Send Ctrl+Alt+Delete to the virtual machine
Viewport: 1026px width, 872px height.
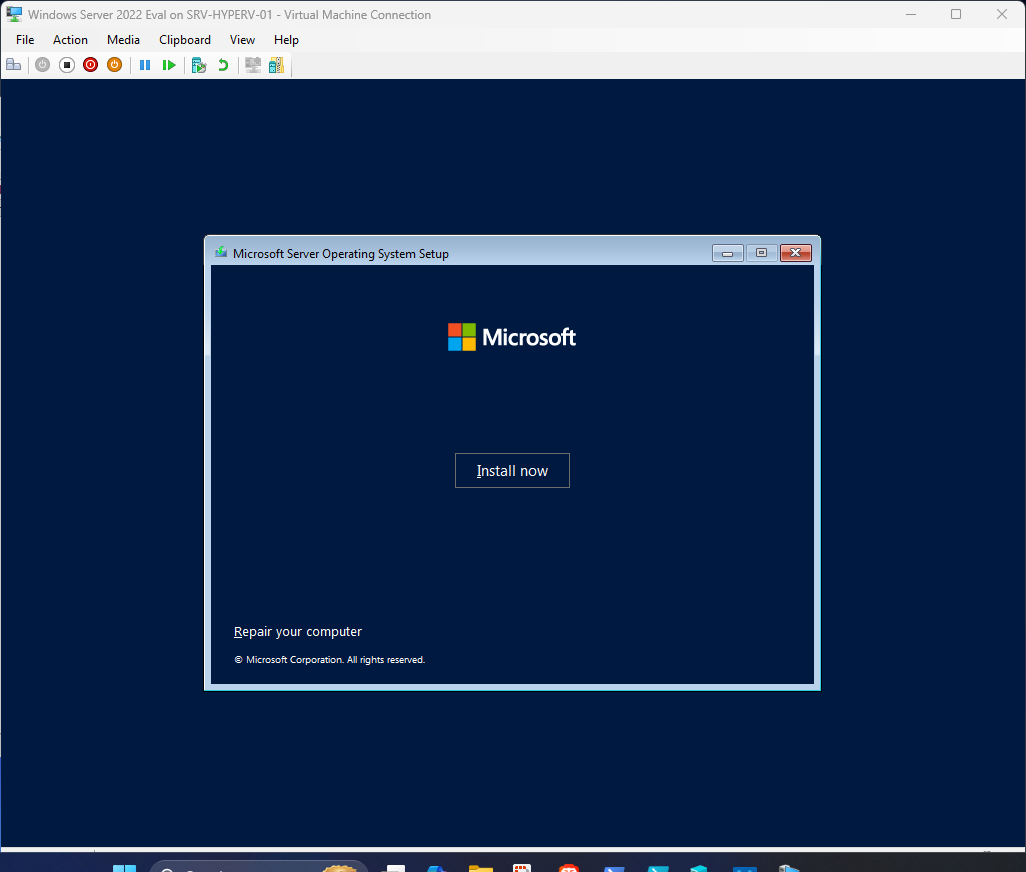coord(14,64)
